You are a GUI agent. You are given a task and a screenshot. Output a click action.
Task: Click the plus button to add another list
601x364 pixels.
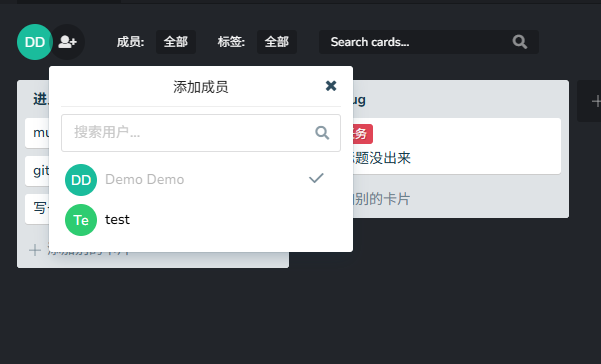pos(595,101)
